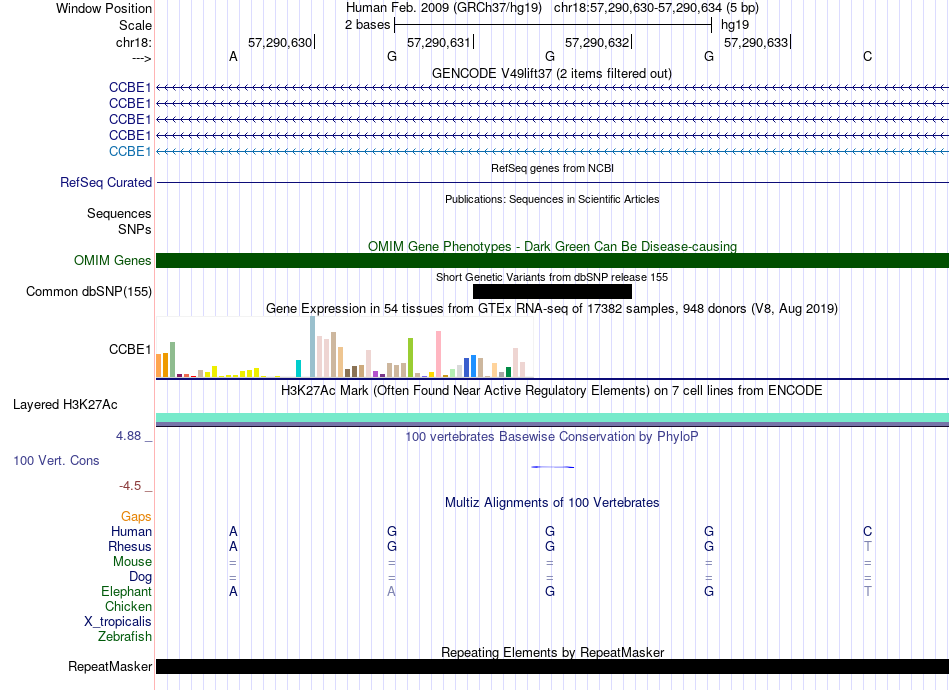Click the chr18:57,290,630-57,290,634 (5 bp) position text
Viewport: 950px width, 690px height.
(656, 8)
